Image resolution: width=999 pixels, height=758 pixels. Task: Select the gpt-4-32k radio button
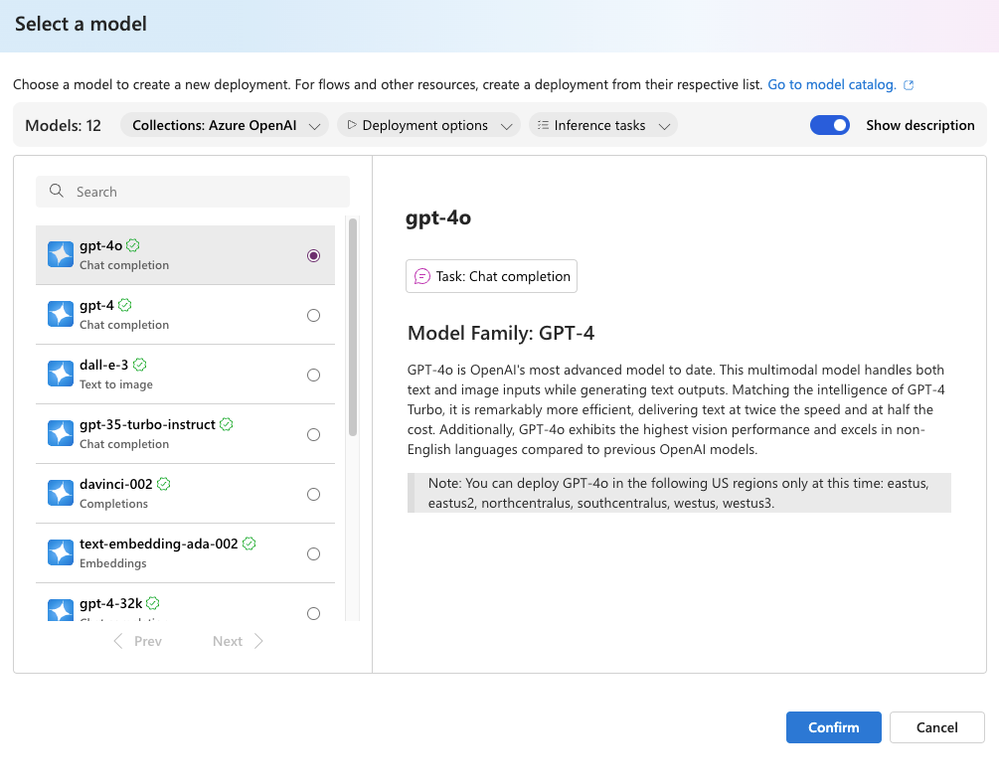click(x=313, y=613)
